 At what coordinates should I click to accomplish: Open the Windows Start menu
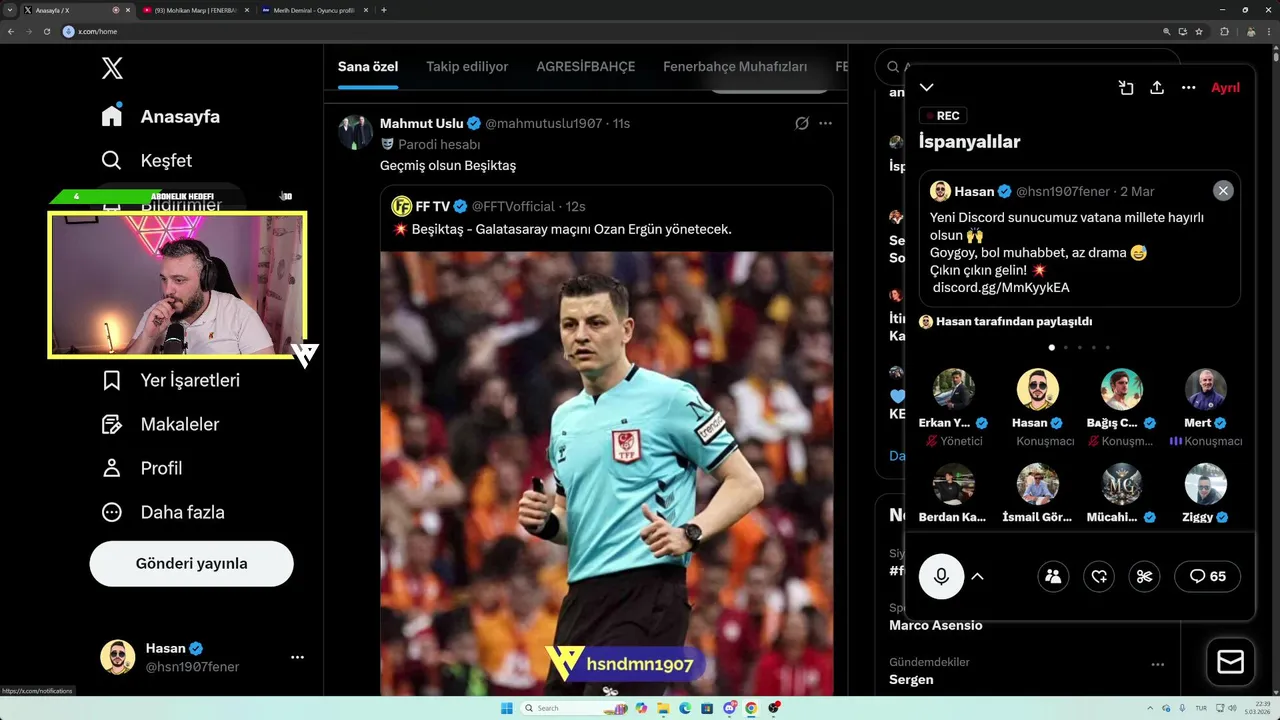click(506, 708)
